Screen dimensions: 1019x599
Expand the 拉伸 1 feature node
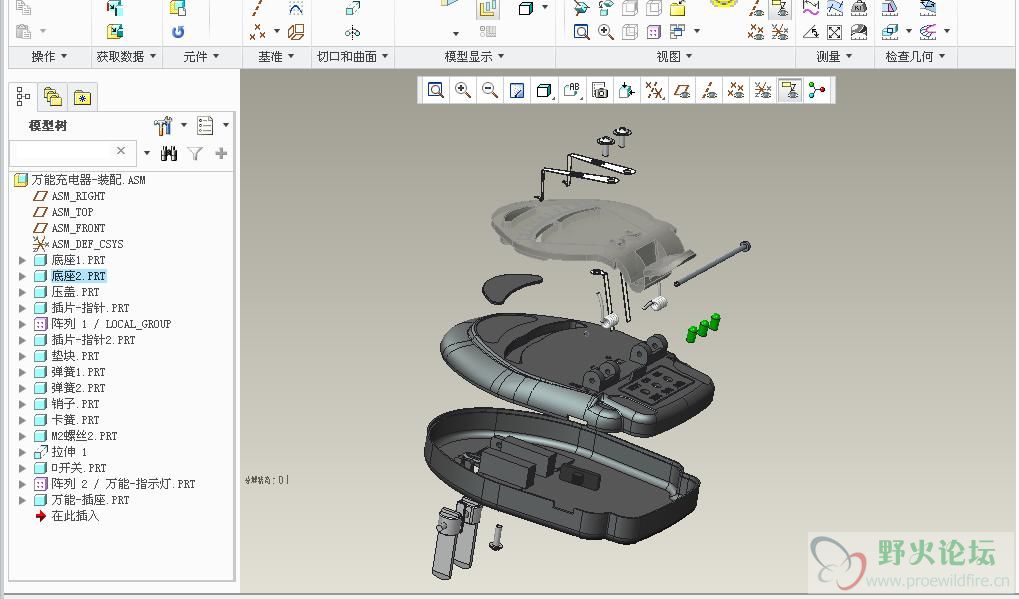pyautogui.click(x=22, y=452)
